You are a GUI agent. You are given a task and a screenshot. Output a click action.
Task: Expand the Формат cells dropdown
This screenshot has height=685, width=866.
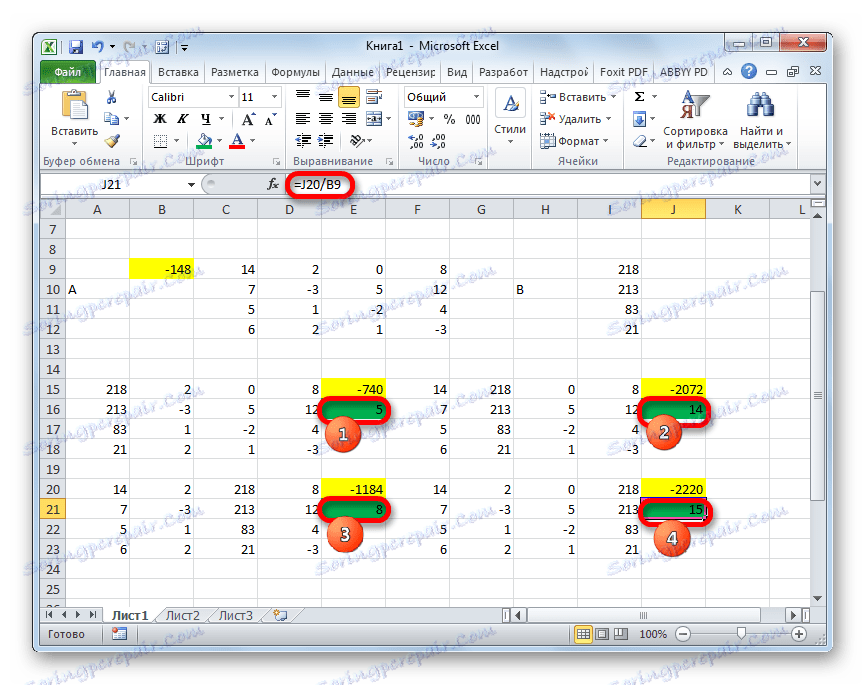(605, 141)
